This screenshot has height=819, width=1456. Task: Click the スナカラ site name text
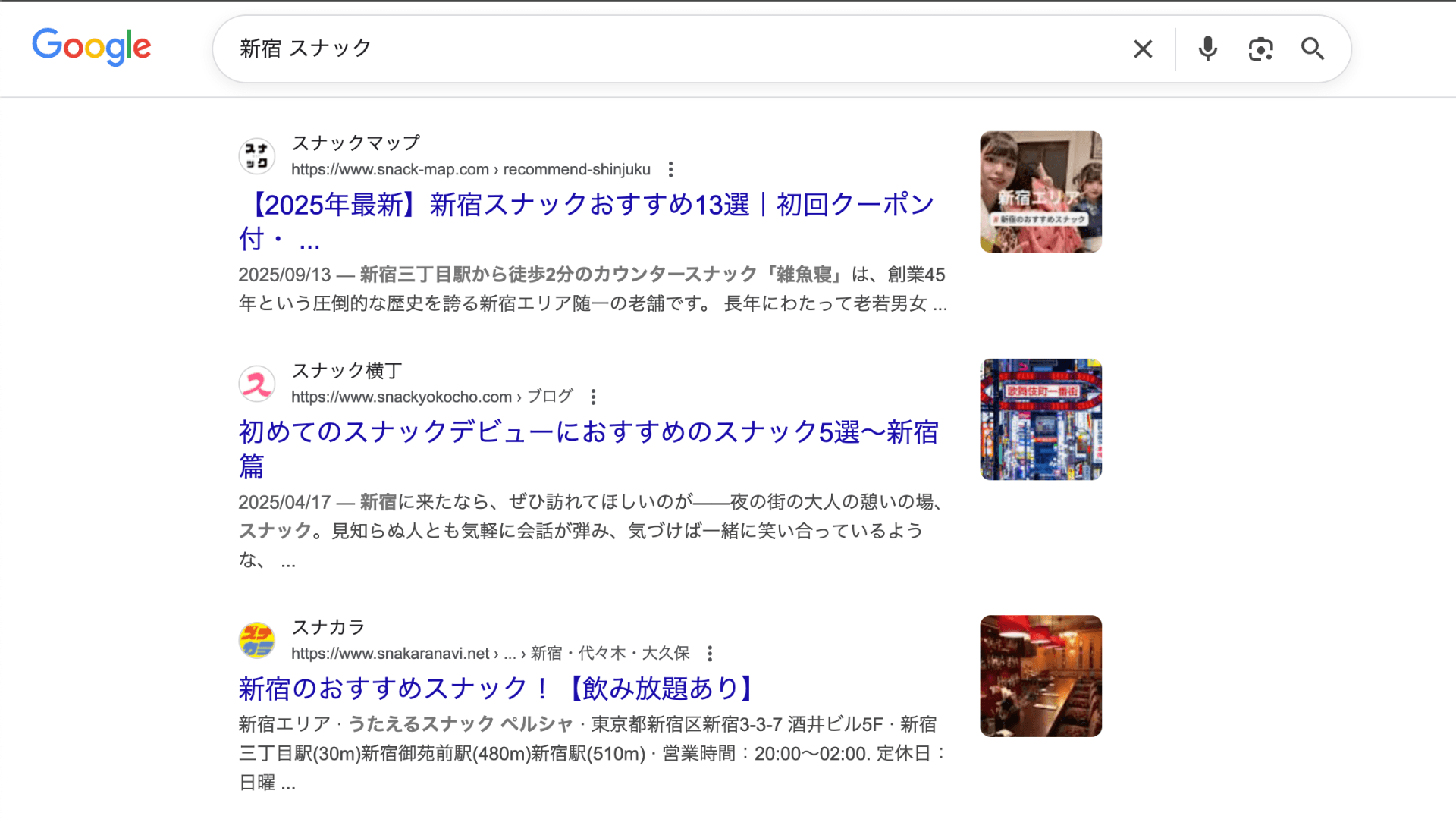tap(328, 627)
